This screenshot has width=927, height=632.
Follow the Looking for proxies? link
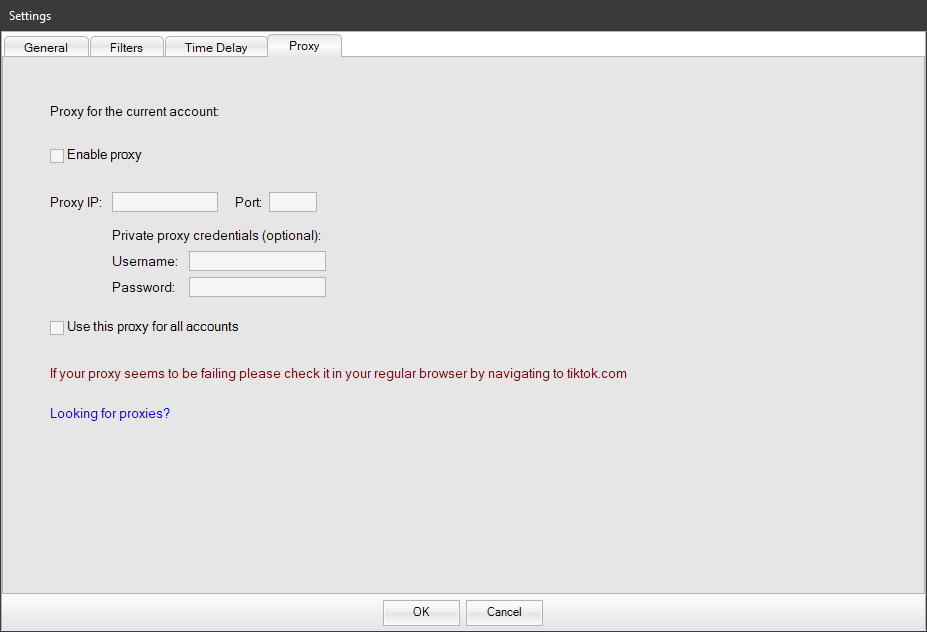pos(110,413)
